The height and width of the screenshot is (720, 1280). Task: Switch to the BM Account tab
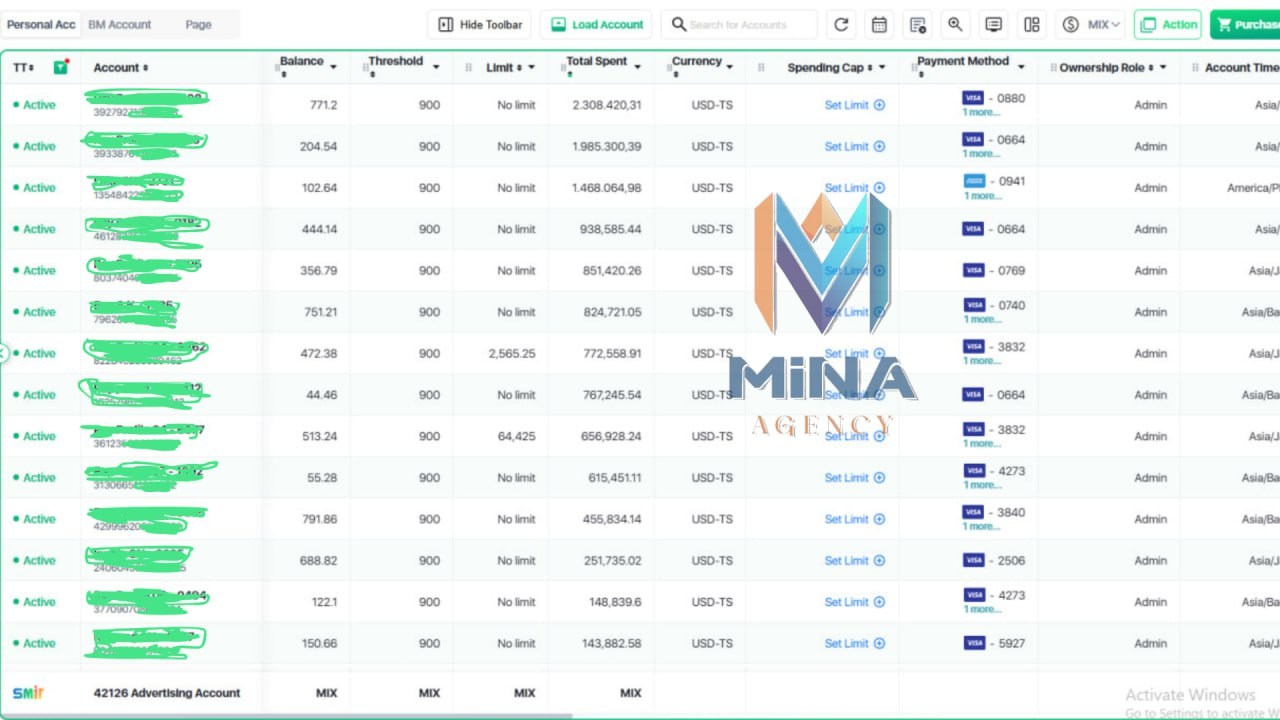click(120, 24)
